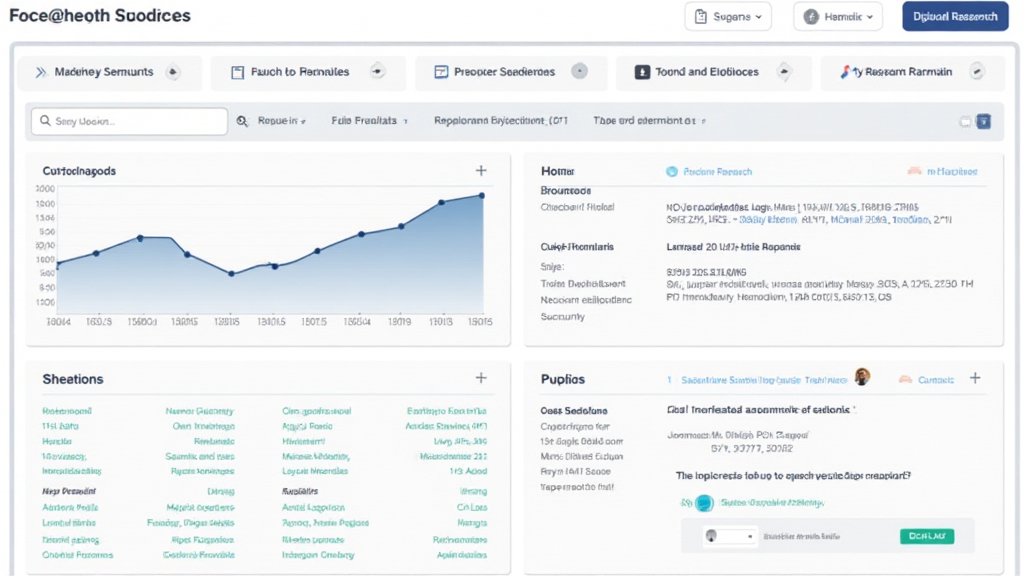Expand the Fule Freatiats filter dropdown

point(370,121)
